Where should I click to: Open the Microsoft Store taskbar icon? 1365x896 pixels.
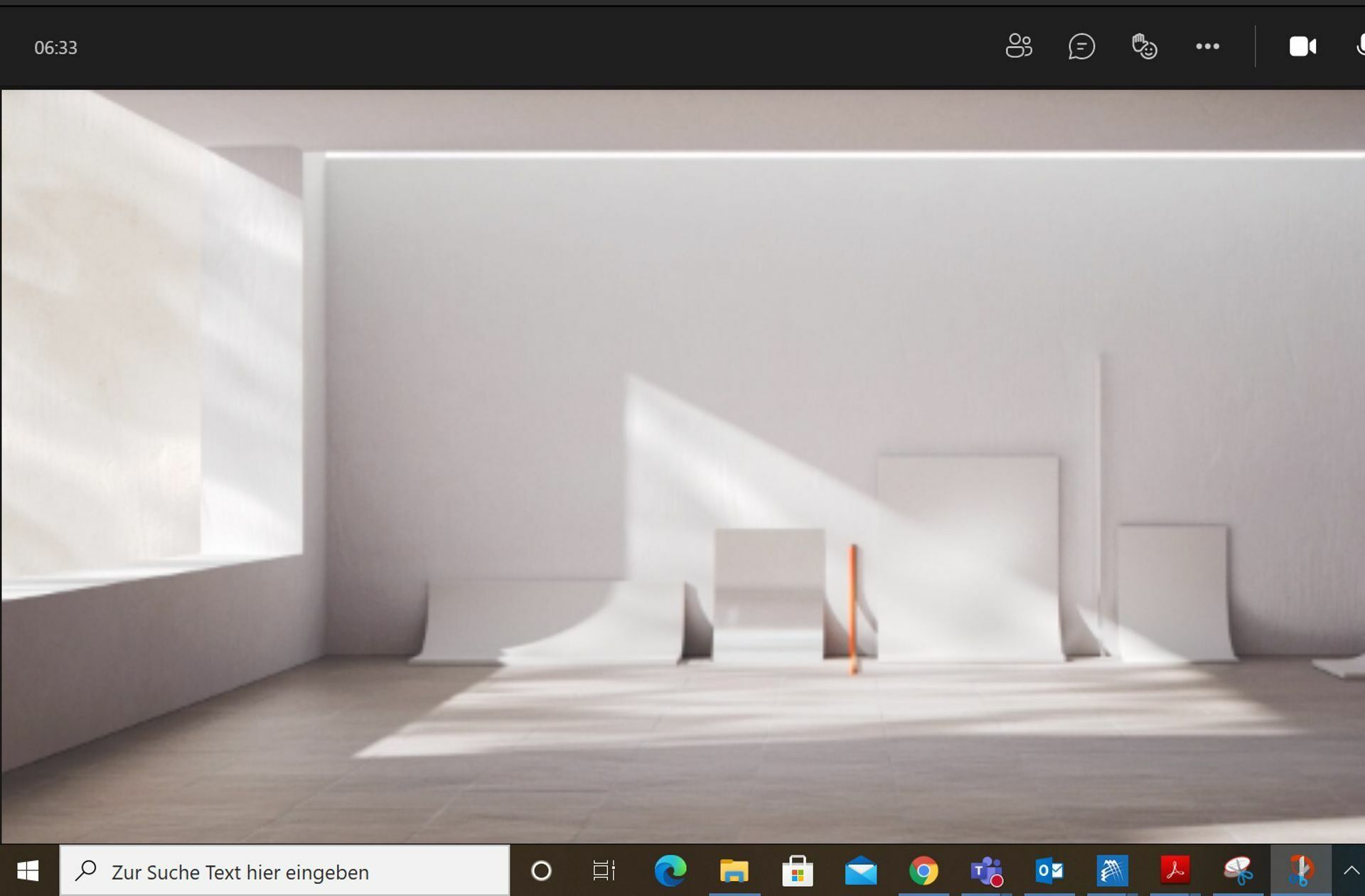tap(797, 870)
